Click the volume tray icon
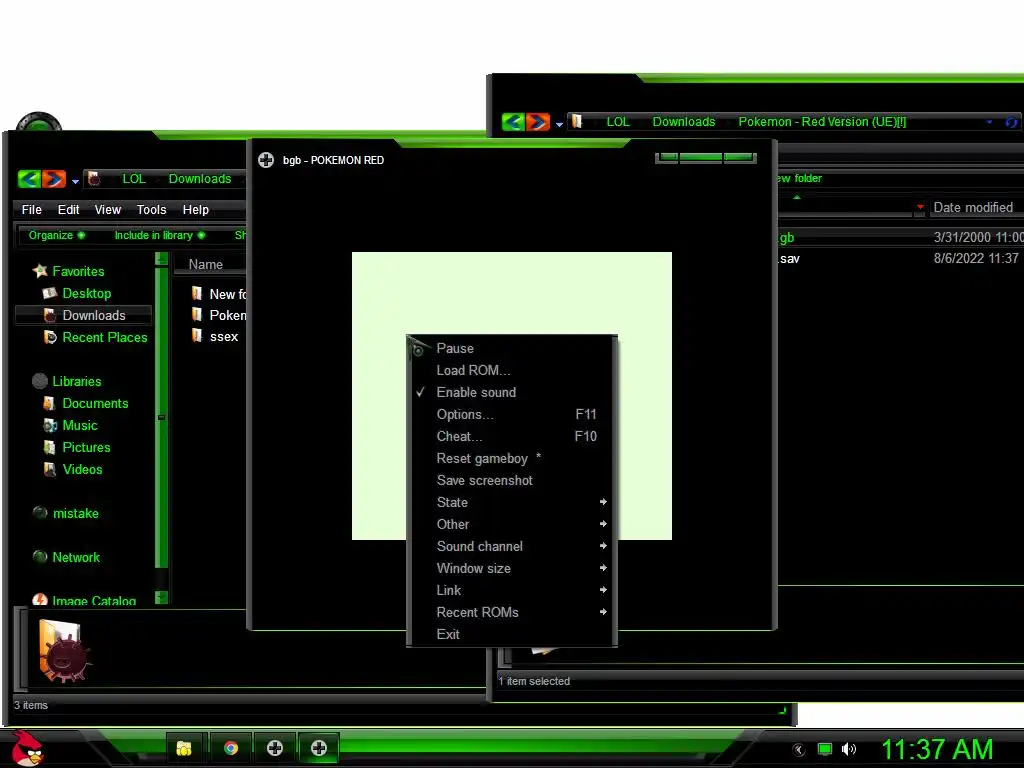Image resolution: width=1024 pixels, height=768 pixels. (848, 749)
